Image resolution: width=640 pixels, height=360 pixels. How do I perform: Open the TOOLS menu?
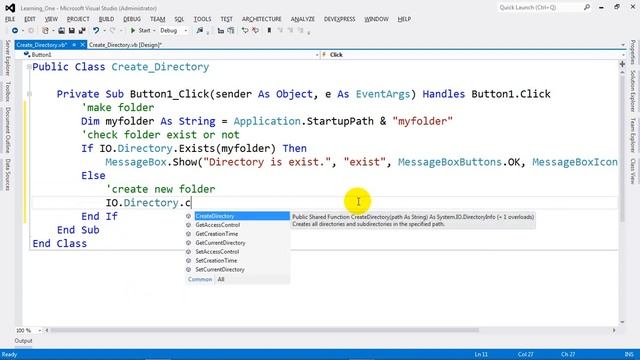point(202,19)
